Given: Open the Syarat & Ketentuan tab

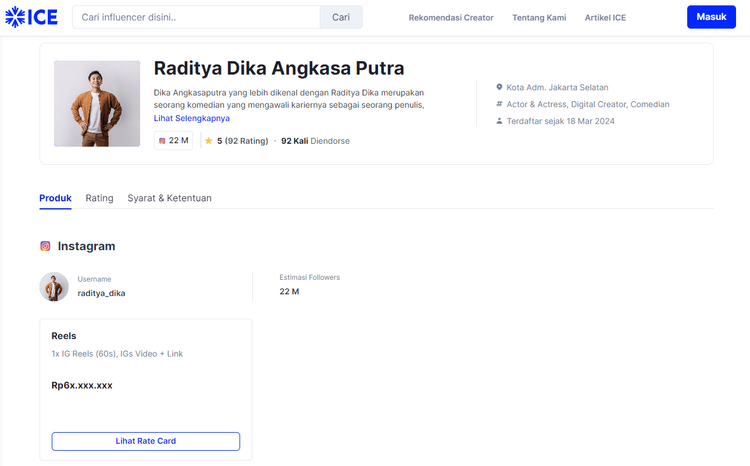Looking at the screenshot, I should (169, 198).
